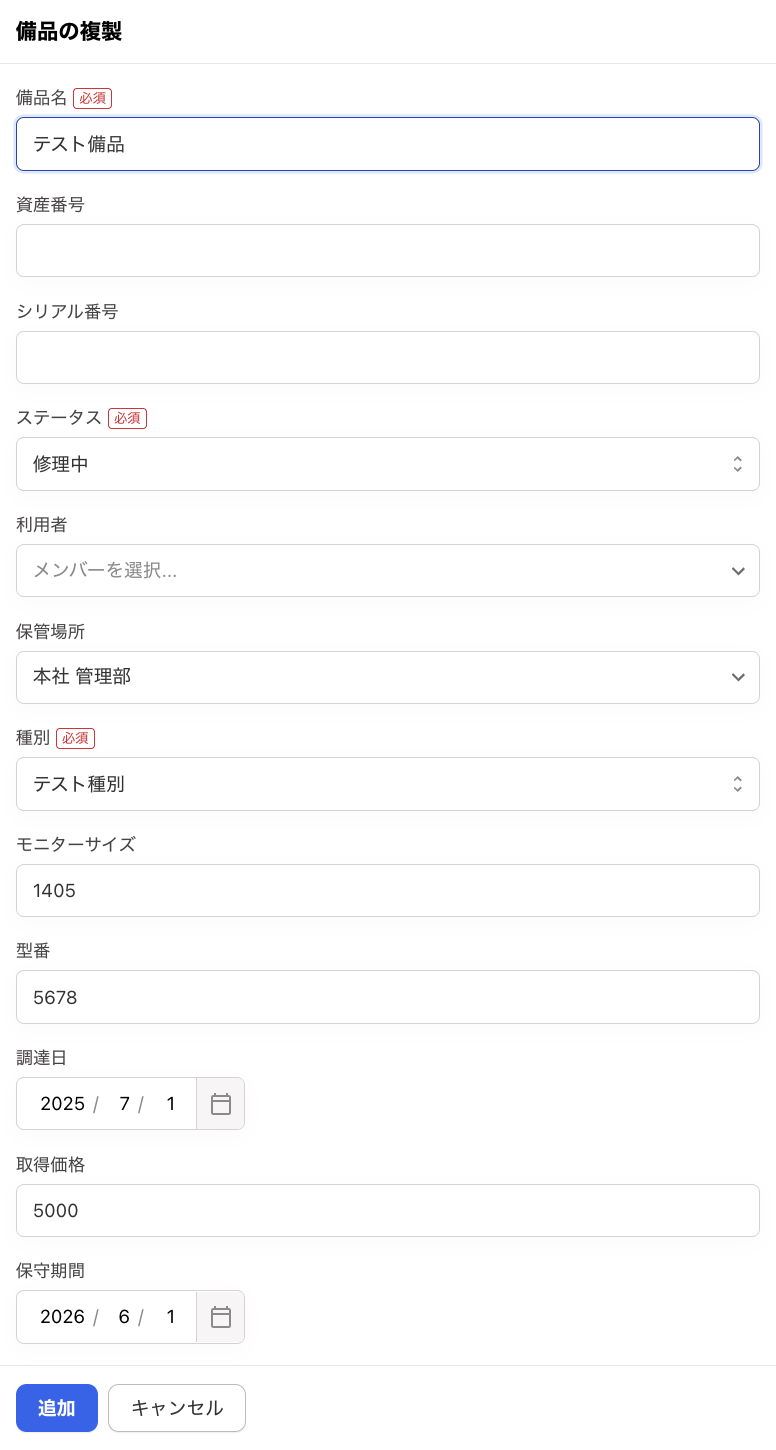This screenshot has width=776, height=1450.
Task: Open the 調達日 calendar picker icon
Action: (x=220, y=1103)
